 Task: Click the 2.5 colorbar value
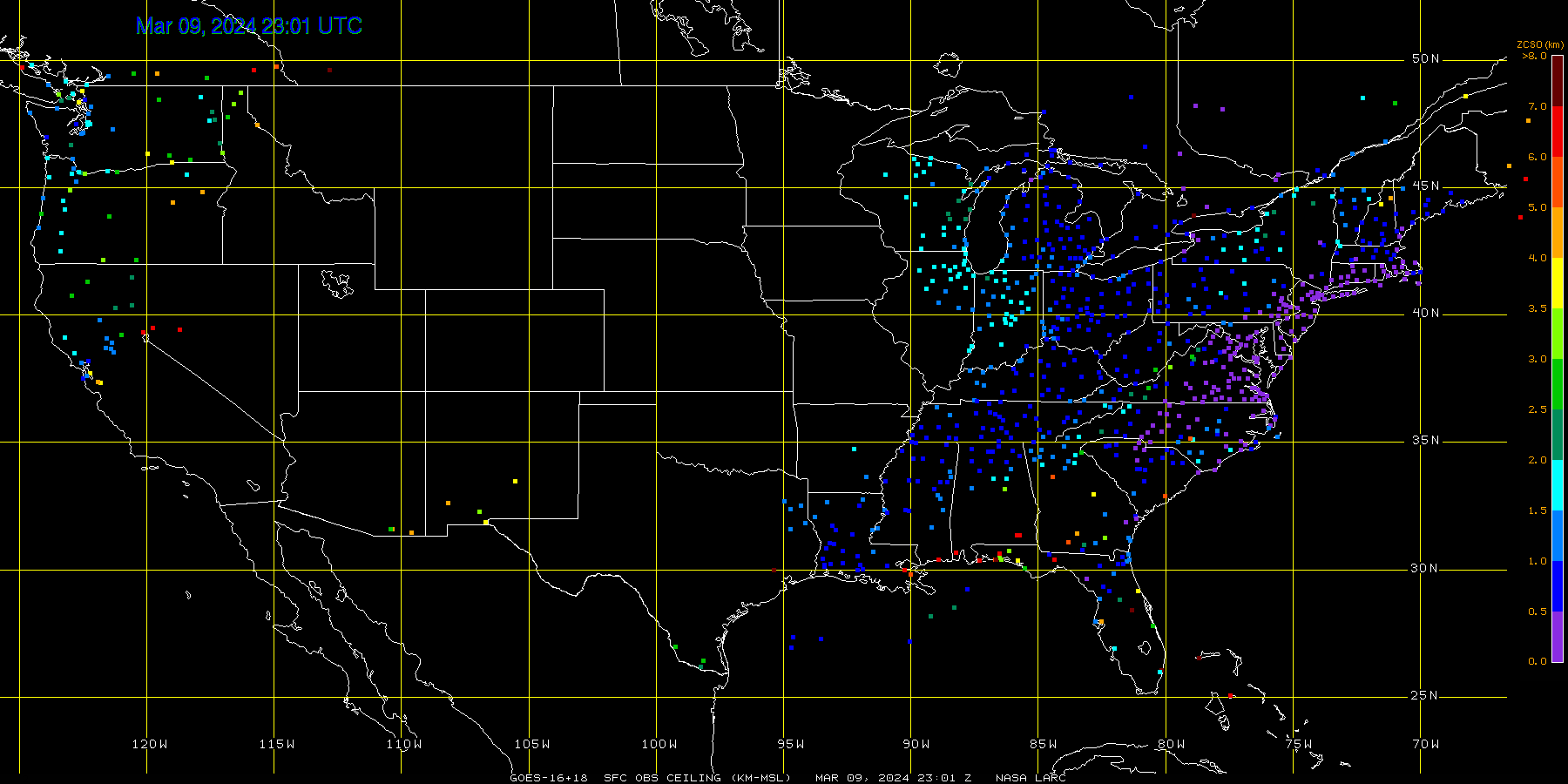(x=1538, y=409)
